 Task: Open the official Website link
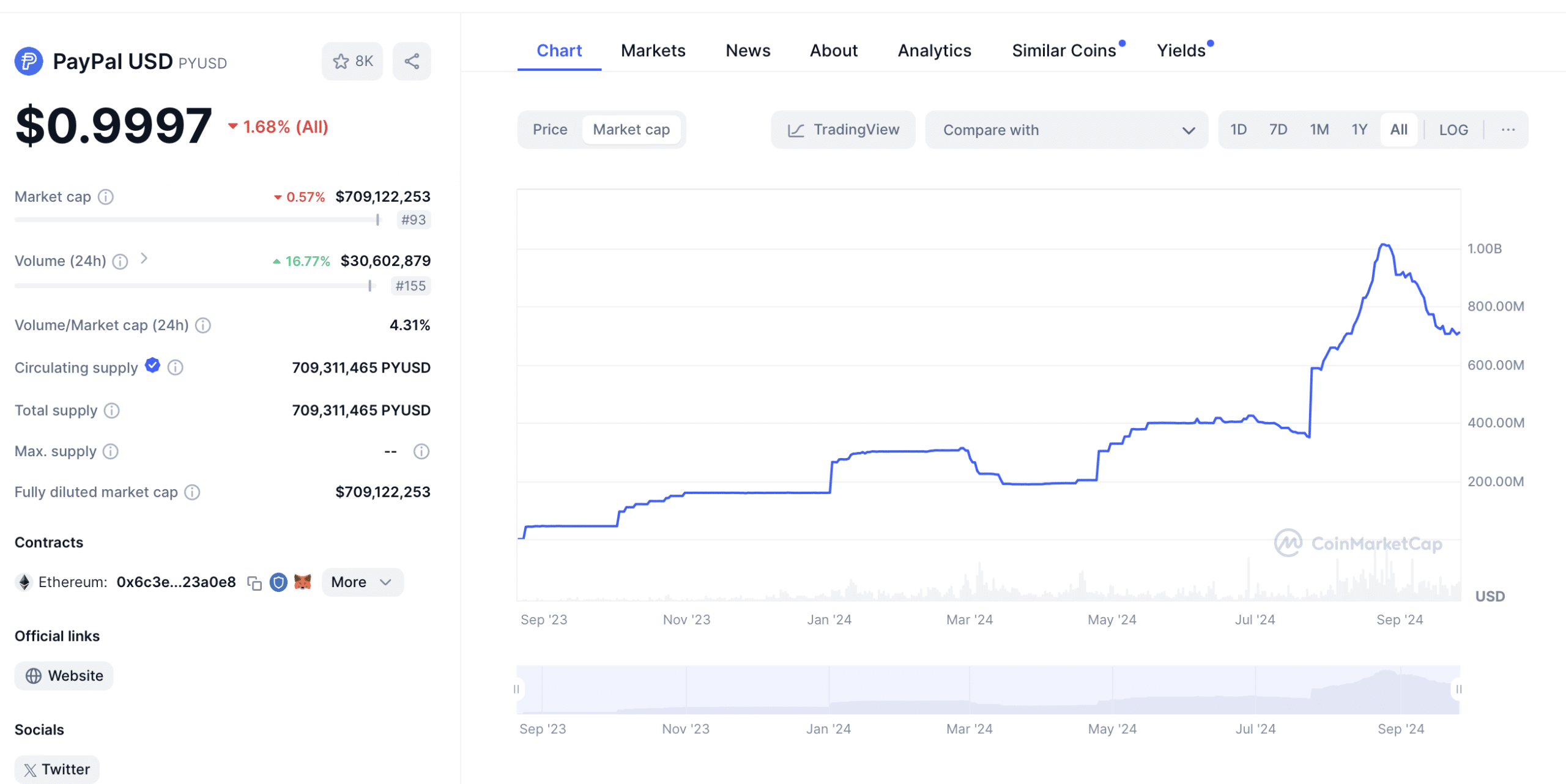(x=64, y=676)
